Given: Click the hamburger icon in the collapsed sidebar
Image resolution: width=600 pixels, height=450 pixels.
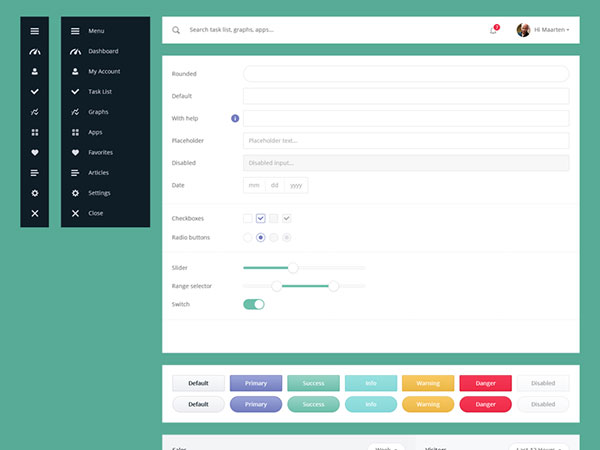Looking at the screenshot, I should (x=34, y=31).
